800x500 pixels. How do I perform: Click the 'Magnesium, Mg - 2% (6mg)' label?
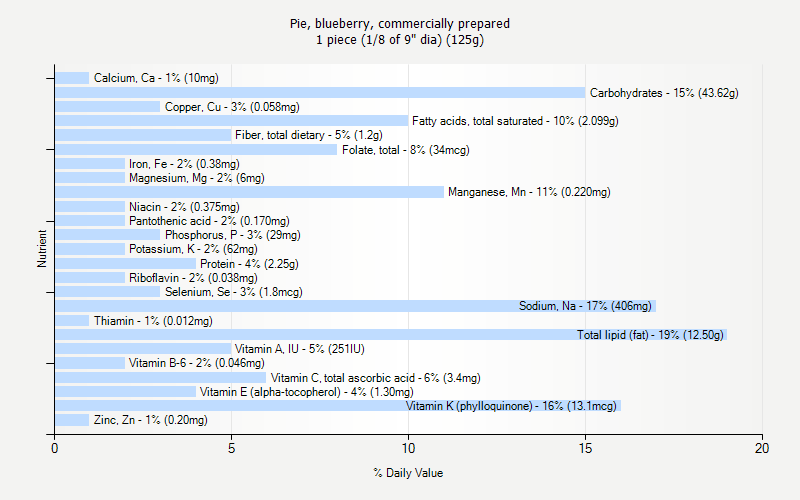[196, 178]
